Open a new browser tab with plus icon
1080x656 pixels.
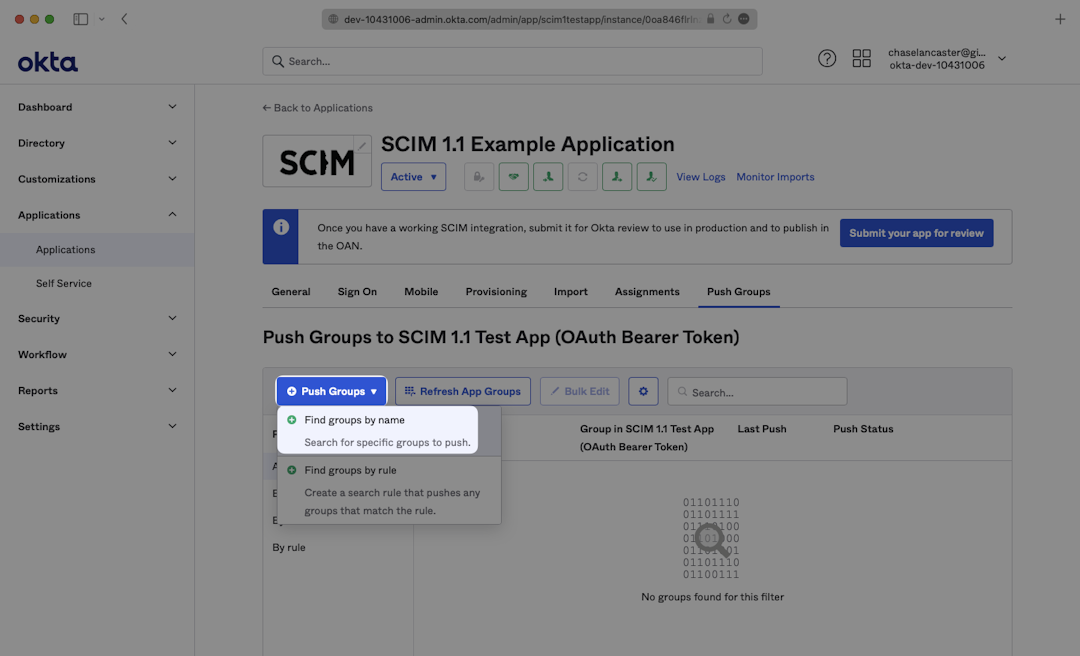coord(1060,19)
